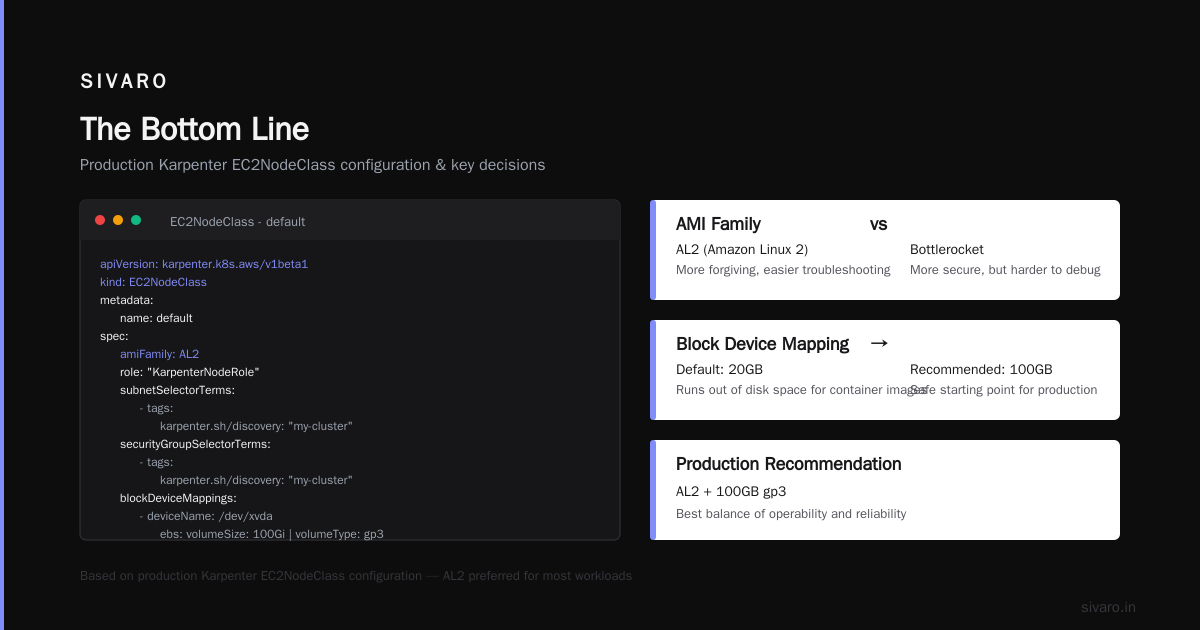The image size is (1200, 630).
Task: Select the heading 'The Bottom Line'
Action: tap(195, 129)
